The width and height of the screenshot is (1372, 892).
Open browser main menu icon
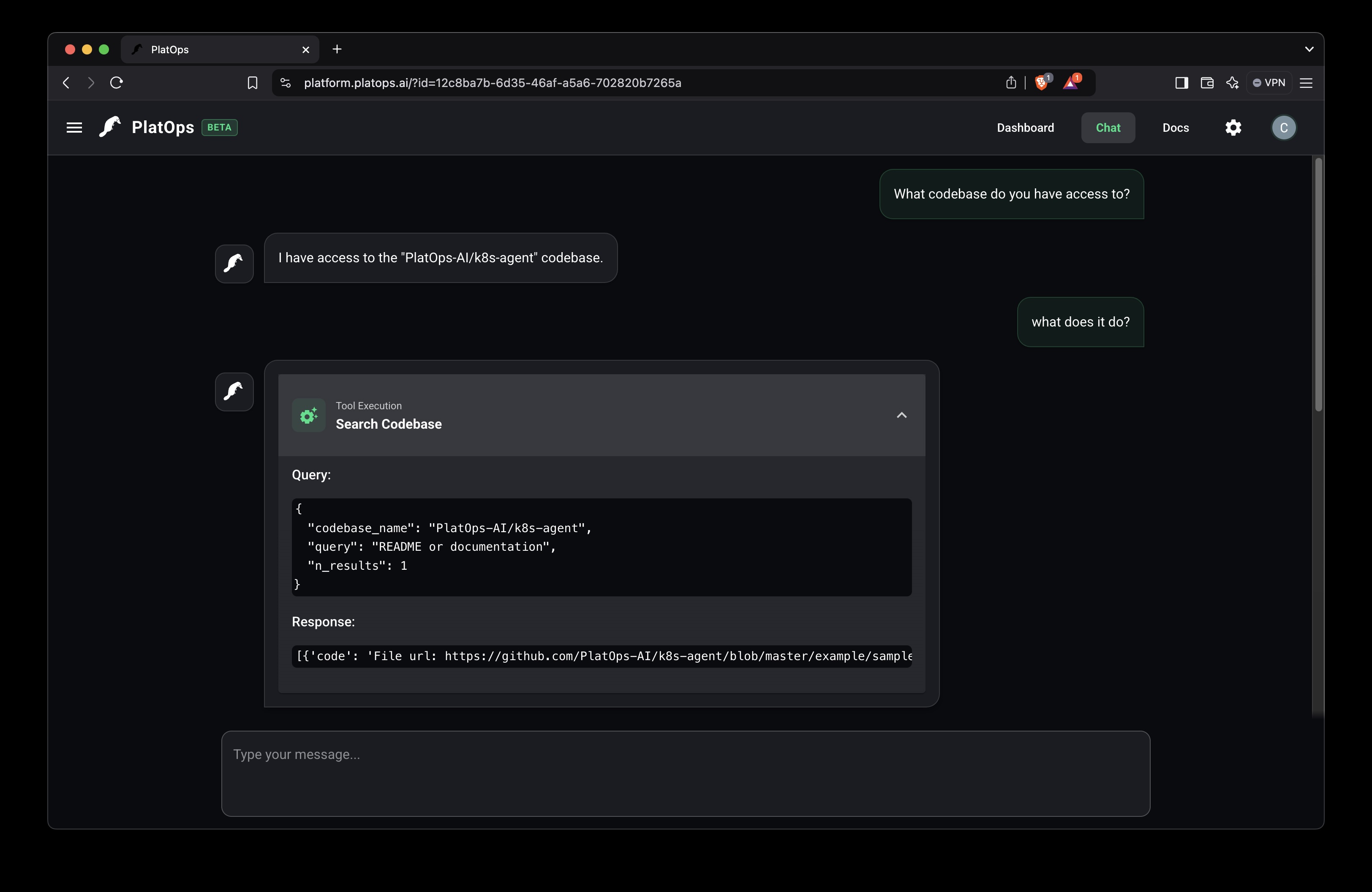[1306, 83]
